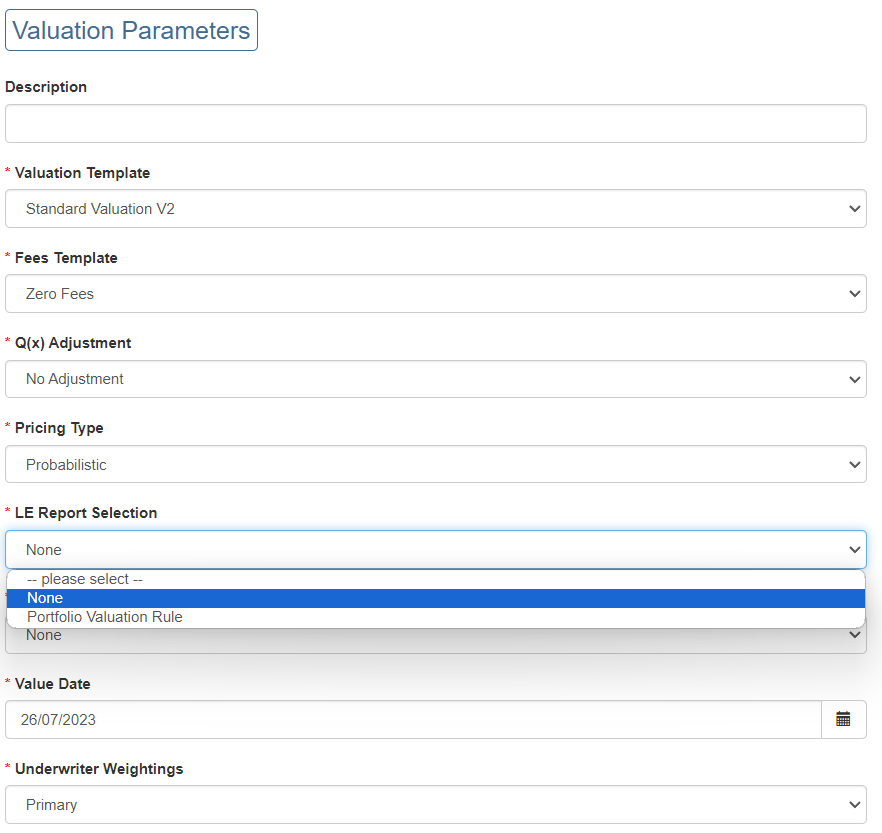Select the highlighted None option in list
This screenshot has width=882, height=833.
tap(45, 598)
